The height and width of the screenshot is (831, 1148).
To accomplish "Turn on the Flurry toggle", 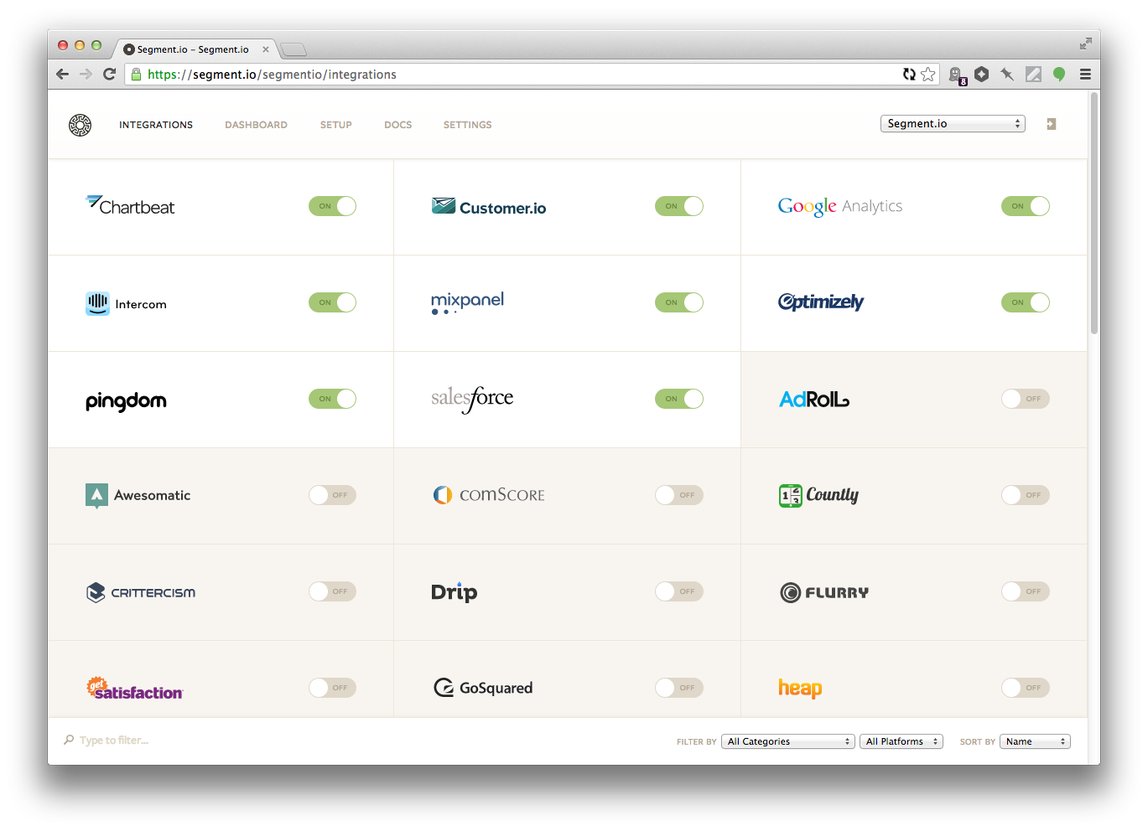I will (x=1025, y=592).
